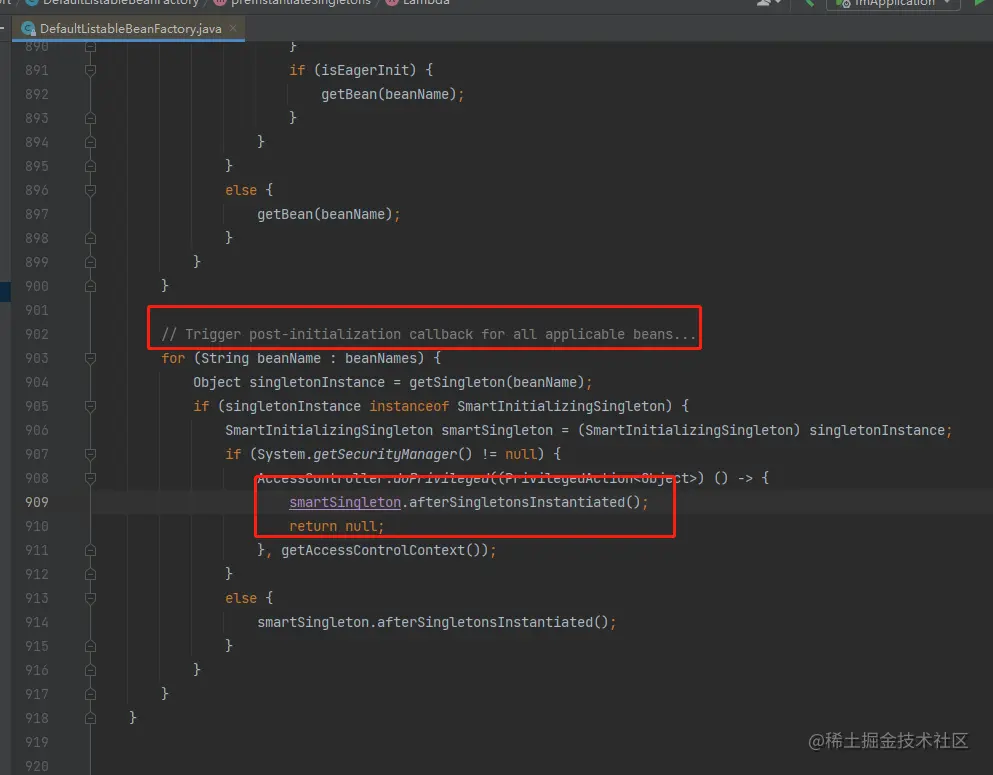Click the Lambda breadcrumb
Viewport: 993px width, 775px height.
(426, 3)
